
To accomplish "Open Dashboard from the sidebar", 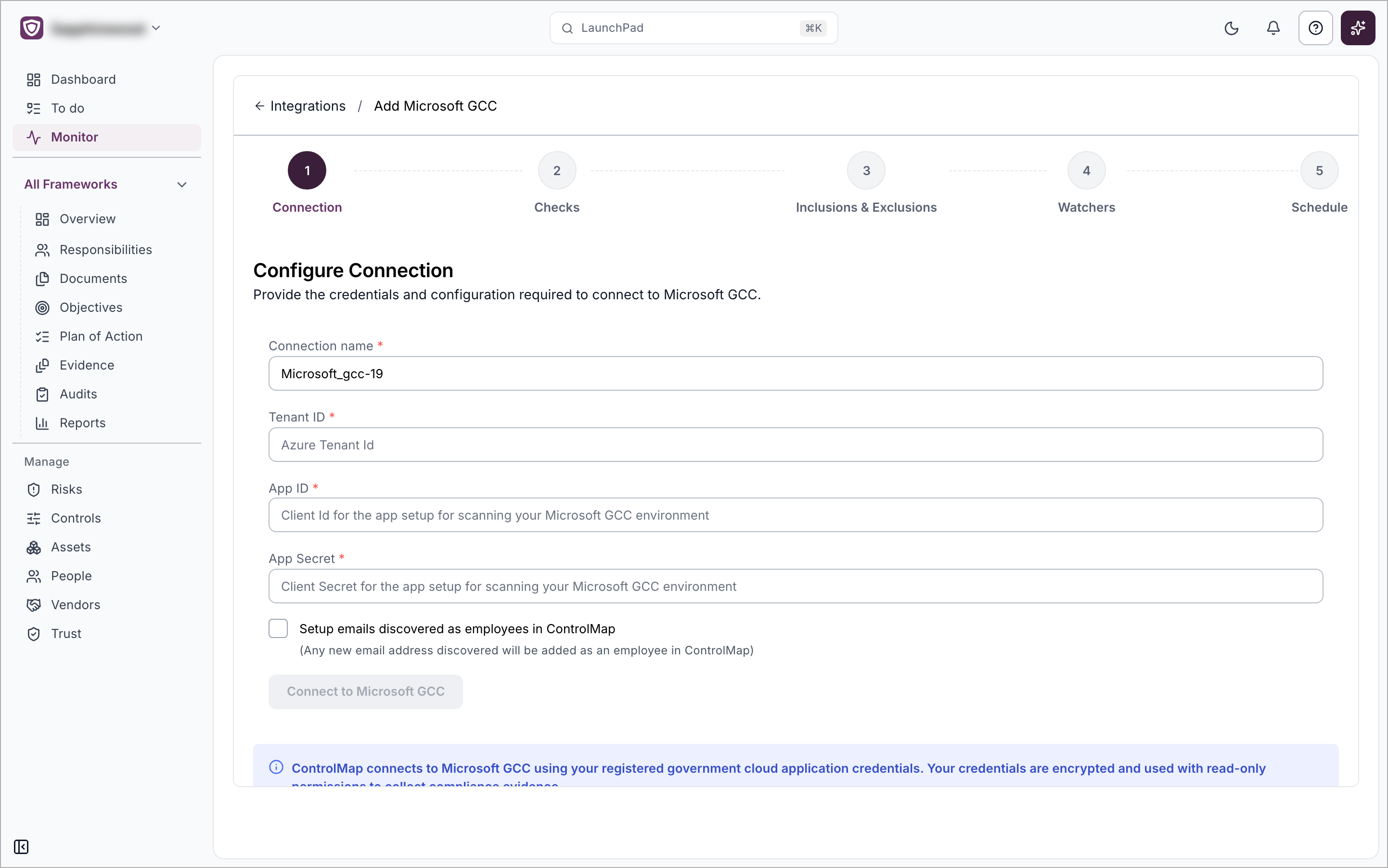I will (107, 79).
